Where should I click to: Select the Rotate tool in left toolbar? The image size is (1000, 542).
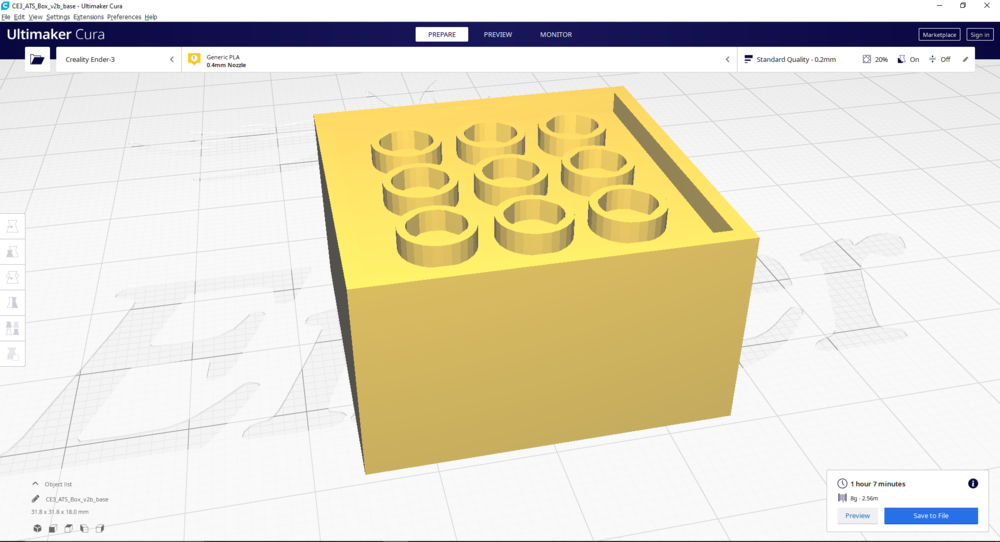[12, 277]
